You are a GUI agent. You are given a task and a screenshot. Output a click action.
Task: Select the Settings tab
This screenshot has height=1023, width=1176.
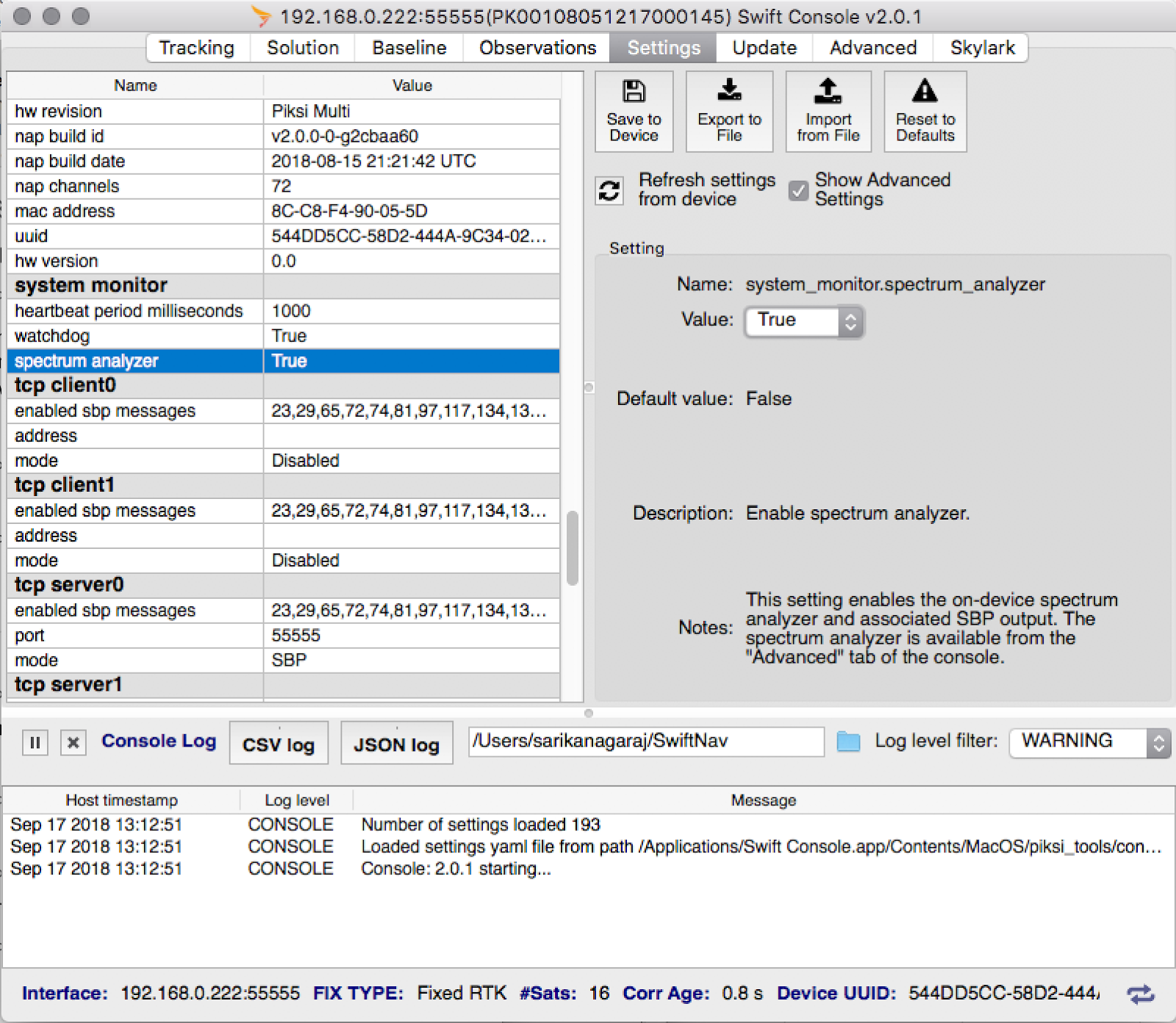tap(664, 48)
